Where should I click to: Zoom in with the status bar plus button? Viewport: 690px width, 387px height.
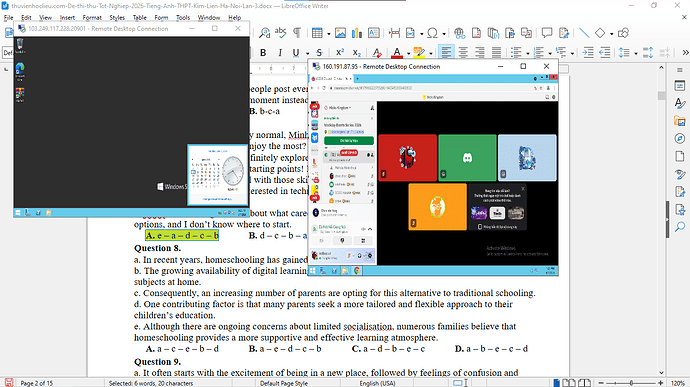coord(661,383)
